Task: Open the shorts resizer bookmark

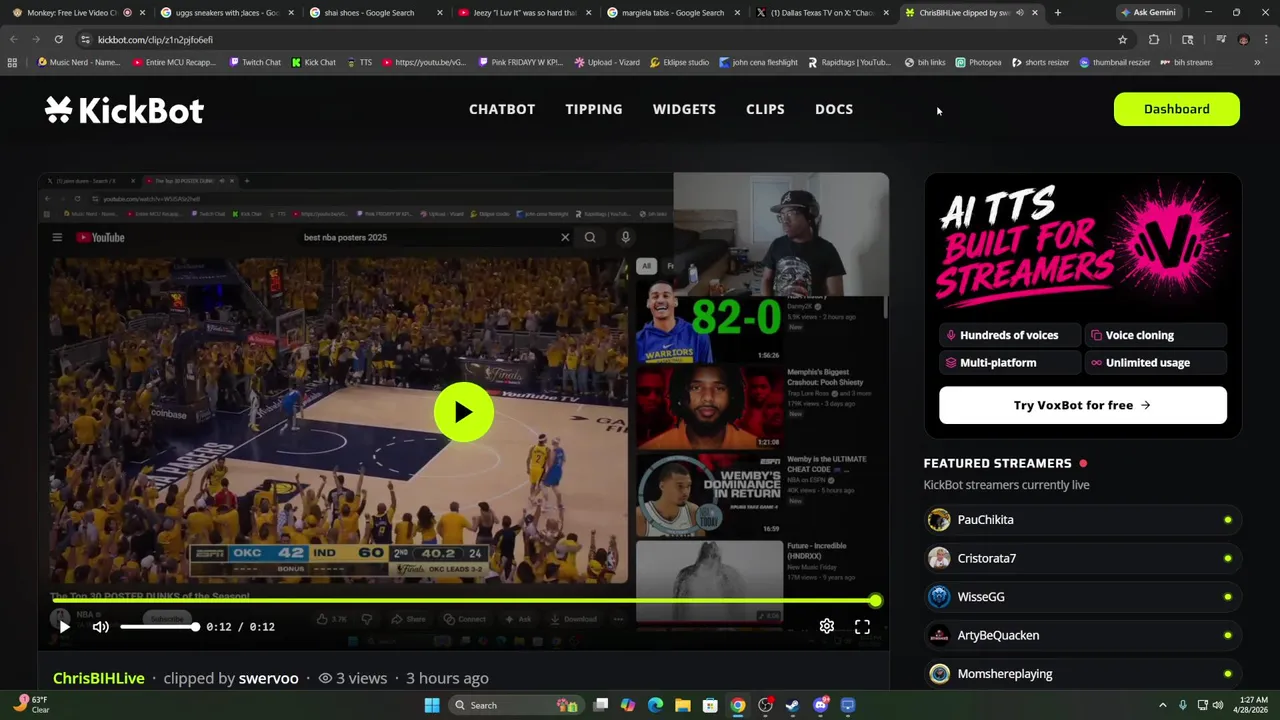Action: point(1040,62)
